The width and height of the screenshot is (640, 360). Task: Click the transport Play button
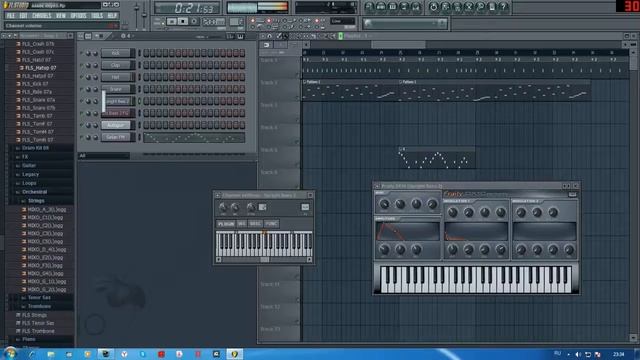(172, 21)
